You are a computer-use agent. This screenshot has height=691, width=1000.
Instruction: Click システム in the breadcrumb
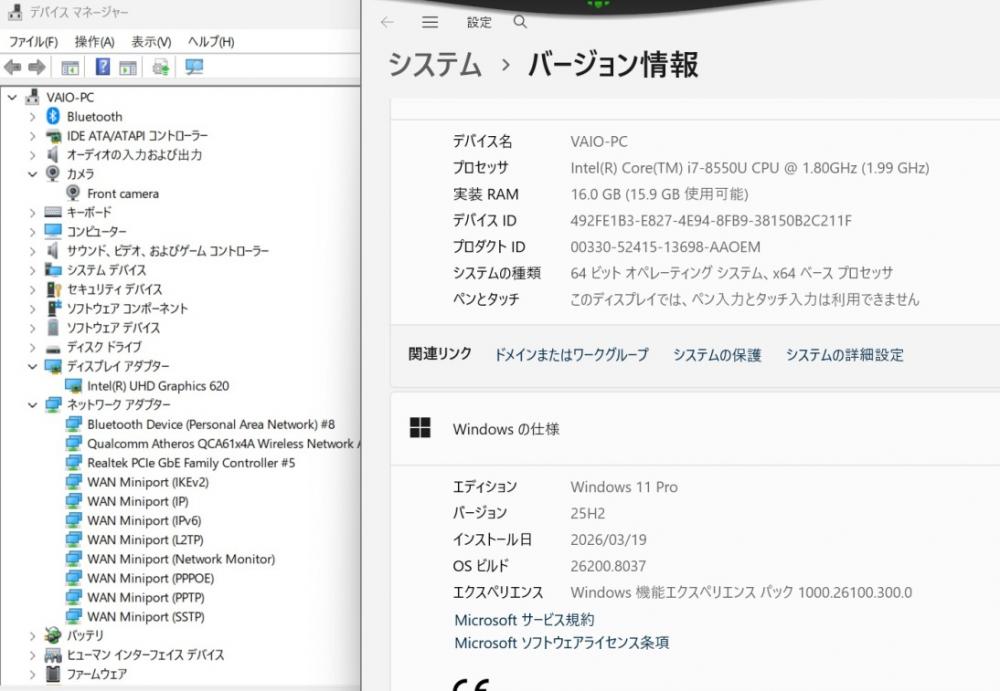pos(434,64)
